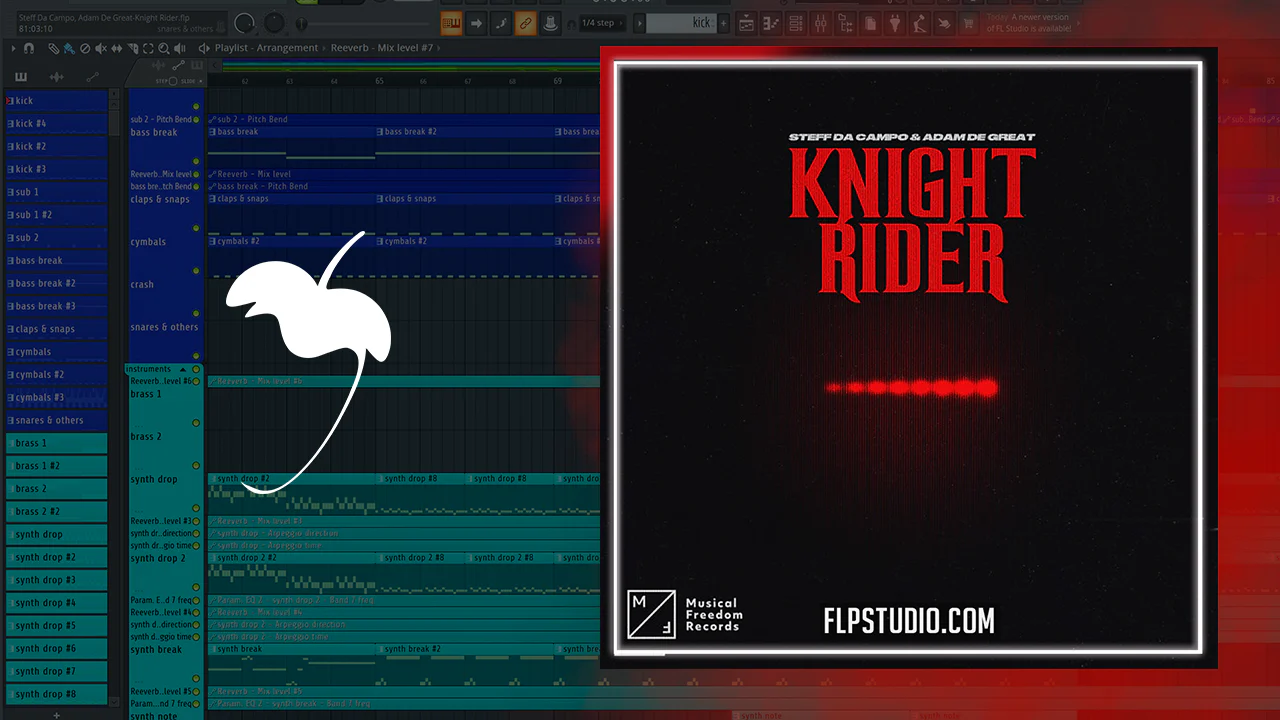Mute the synth drop track
Viewport: 1280px width, 720px height.
196,508
